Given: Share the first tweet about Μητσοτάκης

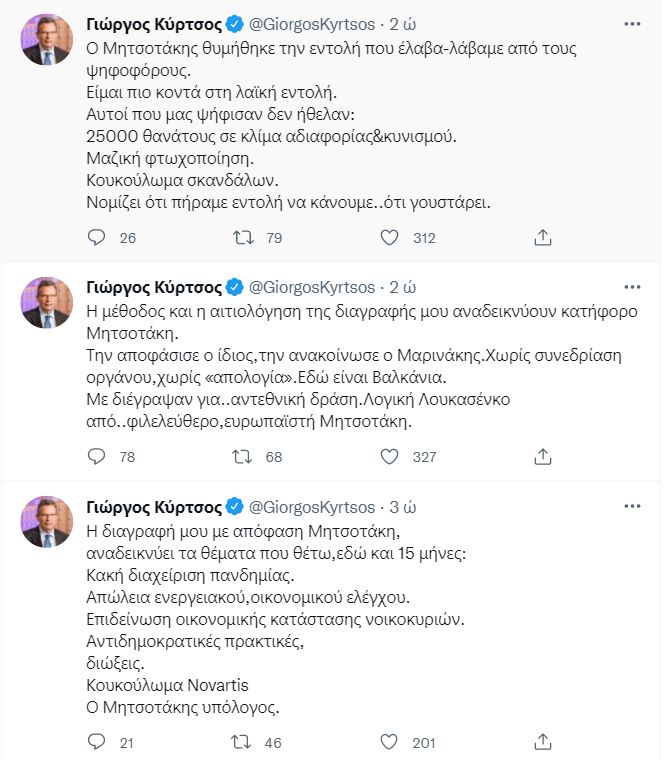Looking at the screenshot, I should coord(543,237).
